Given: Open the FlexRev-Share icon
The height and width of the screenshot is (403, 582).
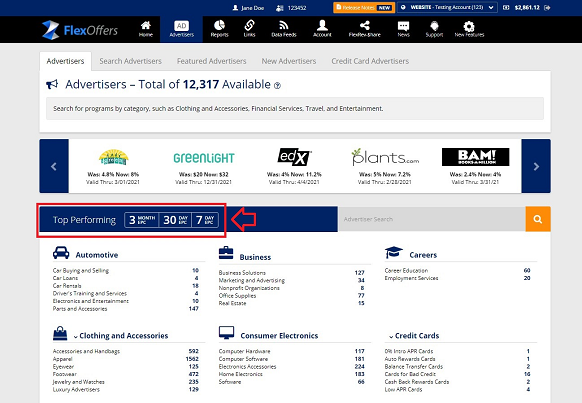Looking at the screenshot, I should (x=364, y=25).
